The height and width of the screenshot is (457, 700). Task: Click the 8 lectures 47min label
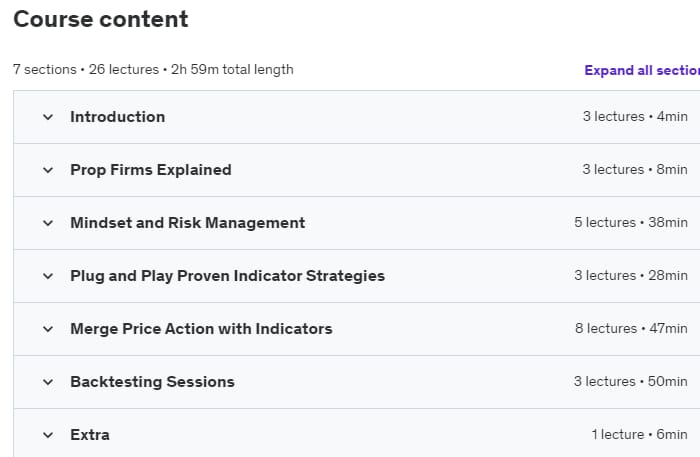coord(631,328)
